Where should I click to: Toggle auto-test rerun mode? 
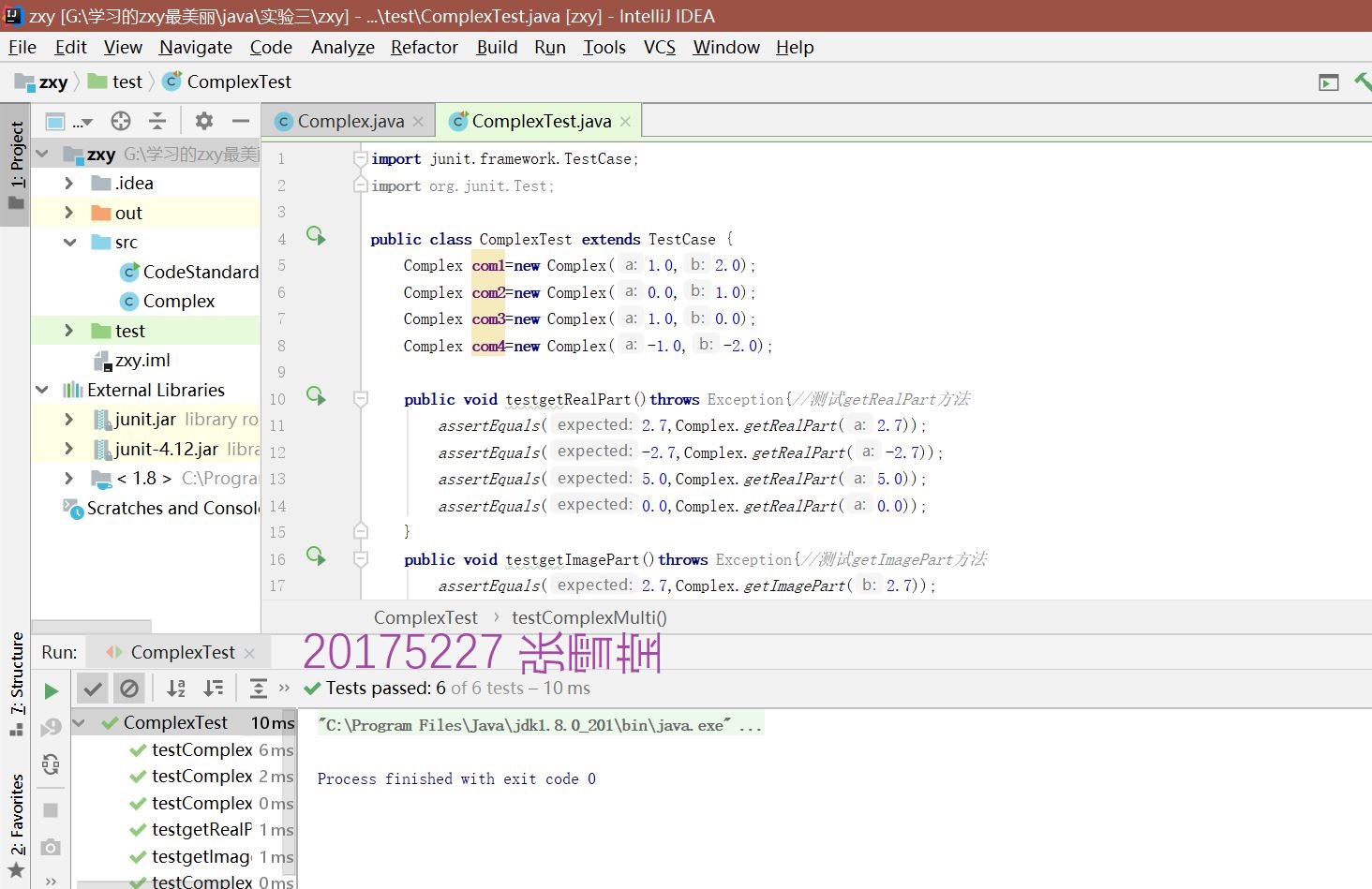51,764
